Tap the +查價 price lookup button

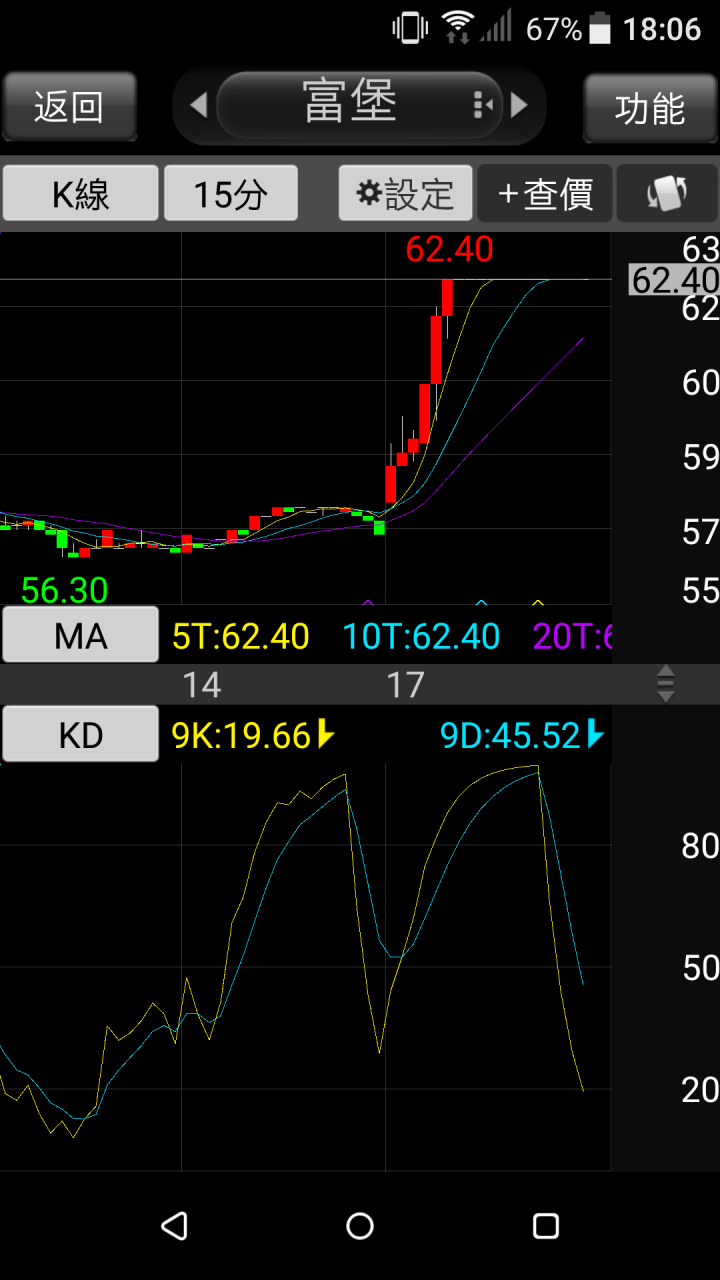(545, 193)
